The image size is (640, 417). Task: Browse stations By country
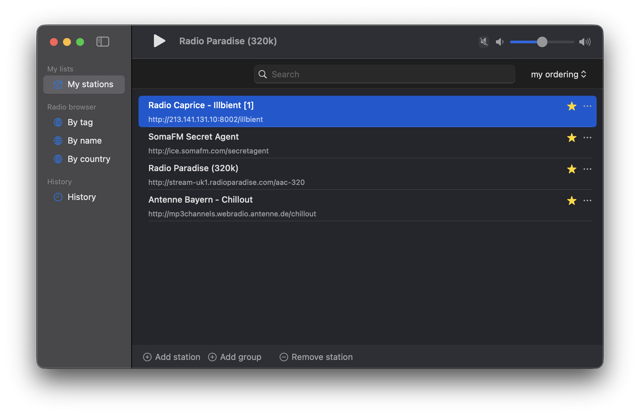[x=89, y=159]
